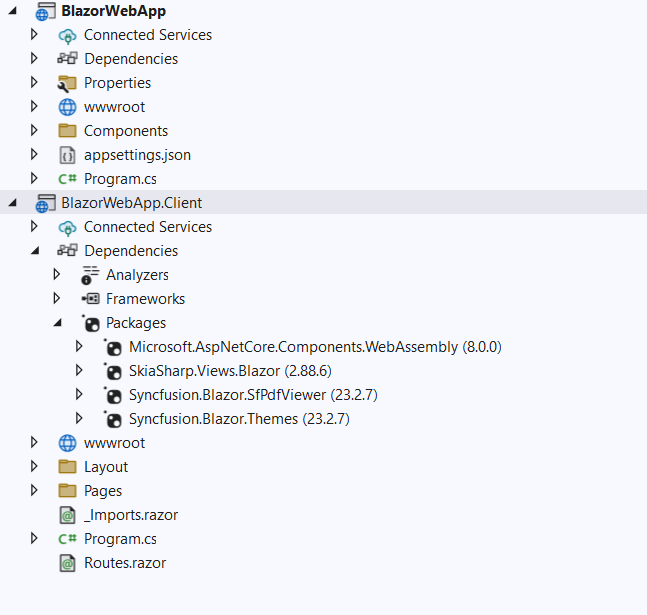Click the Analyzers icon
Viewport: 647px width, 615px height.
[90, 275]
